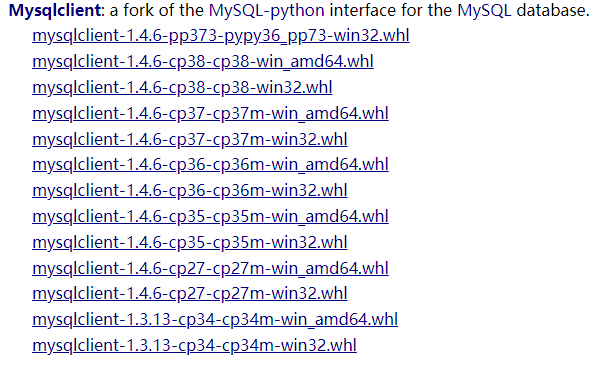Get mysqlclient-1.4.6-cp38-cp38-win32.whl file
Screen dimensions: 611x370
pos(182,87)
